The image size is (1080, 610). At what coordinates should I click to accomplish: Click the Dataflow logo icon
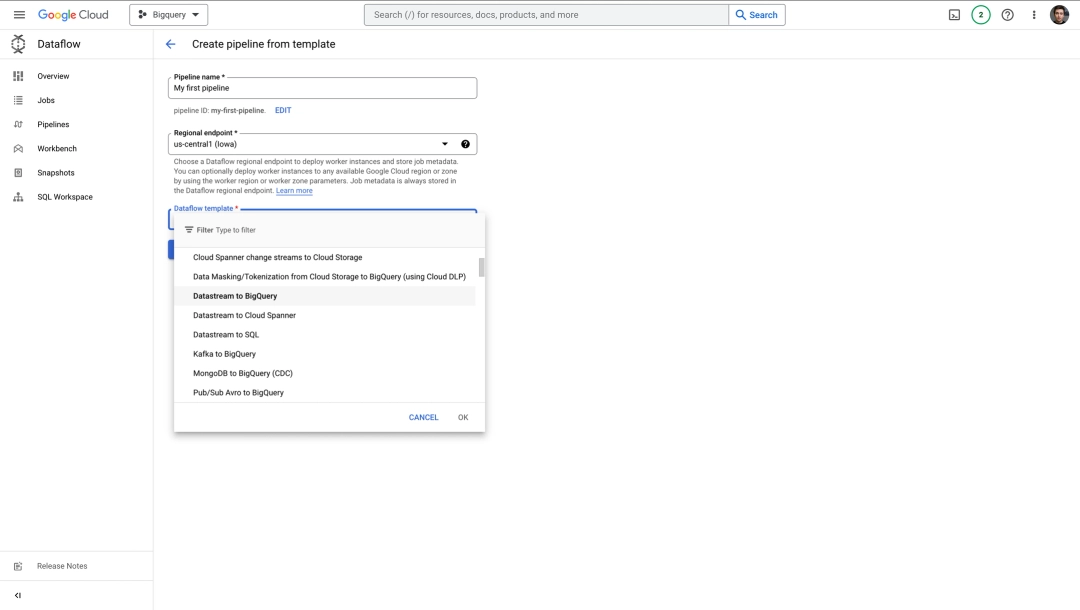click(x=16, y=44)
